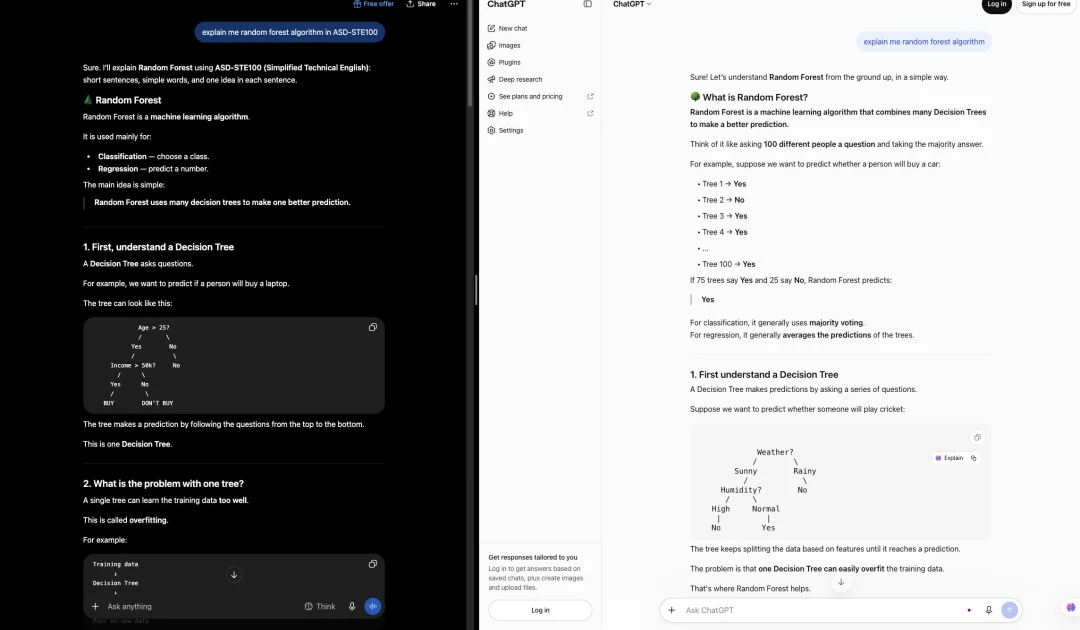Click the send arrow in Ask ChatGPT box
This screenshot has width=1080, height=630.
(x=1009, y=610)
